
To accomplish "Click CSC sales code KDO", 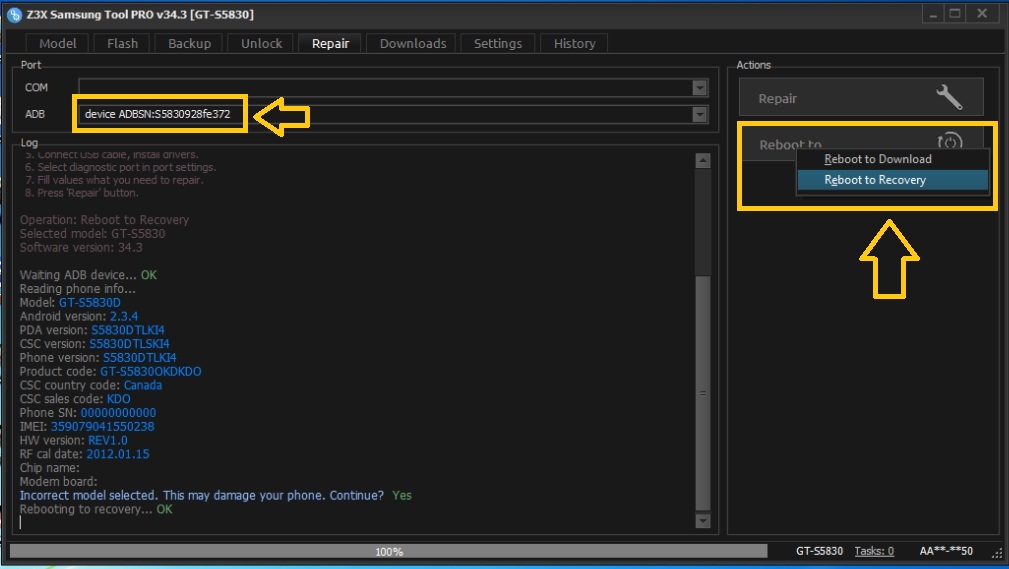I will [x=118, y=399].
